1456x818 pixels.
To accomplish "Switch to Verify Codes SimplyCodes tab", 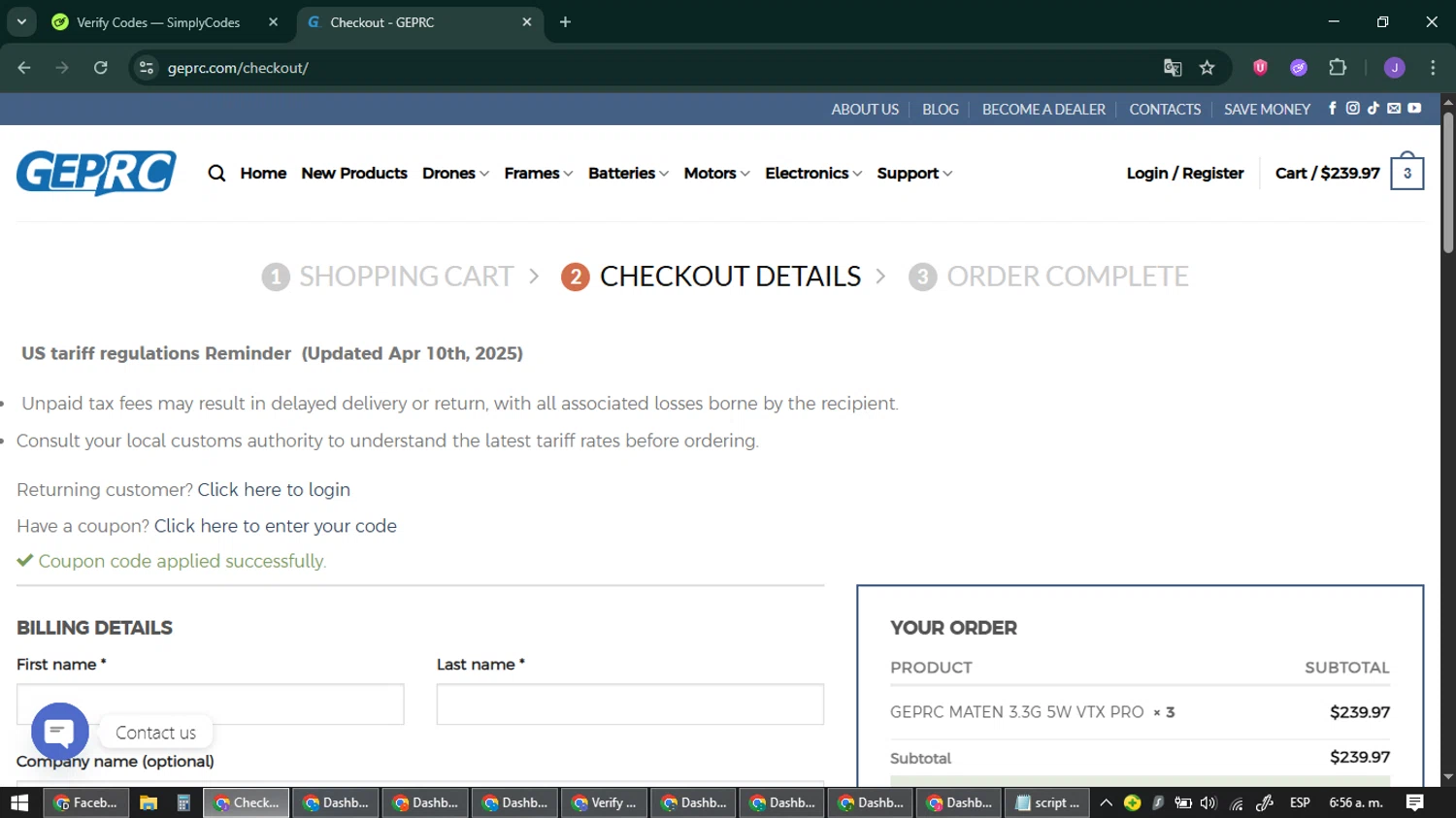I will coord(160,22).
